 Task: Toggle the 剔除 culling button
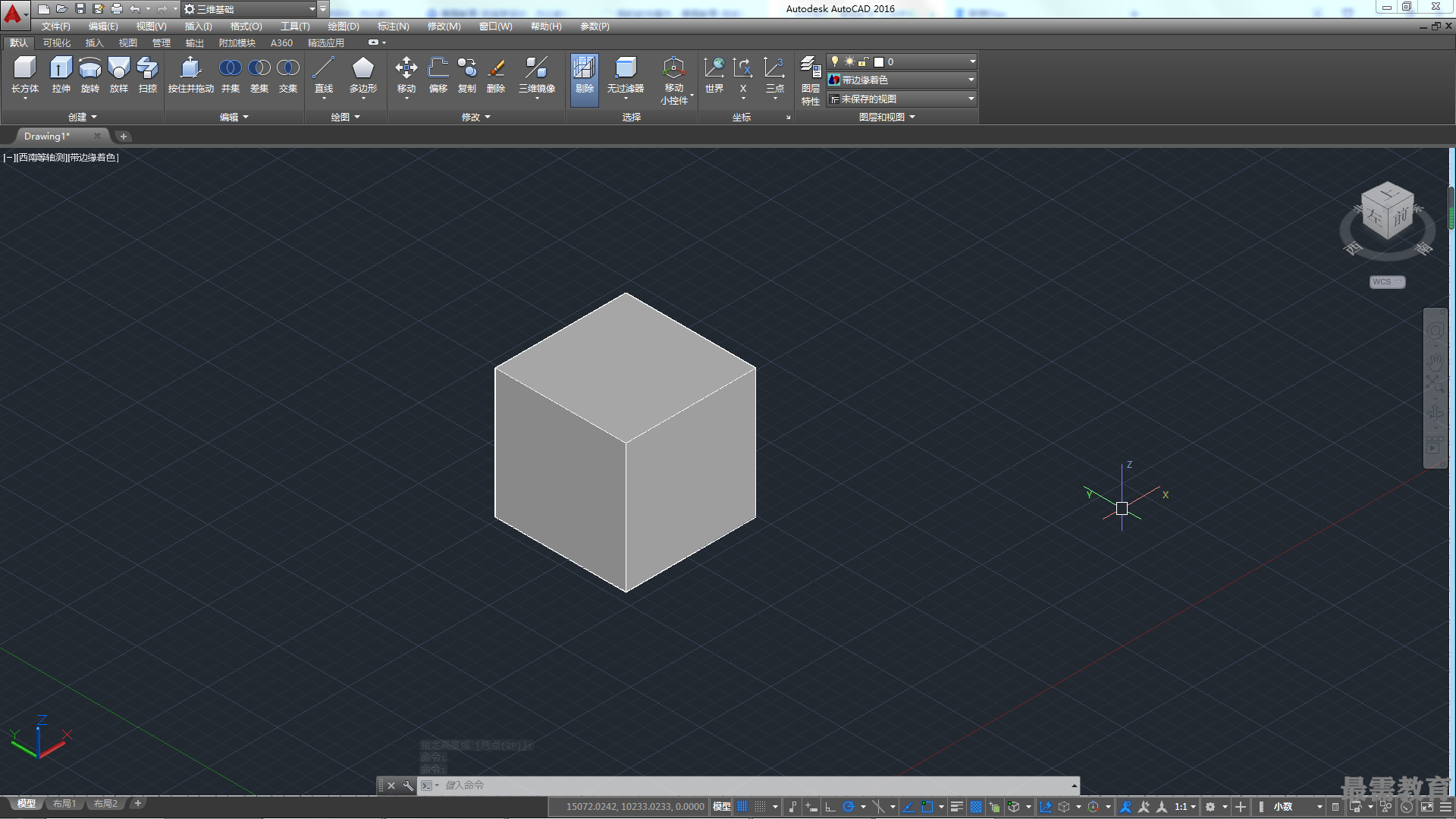(x=585, y=79)
